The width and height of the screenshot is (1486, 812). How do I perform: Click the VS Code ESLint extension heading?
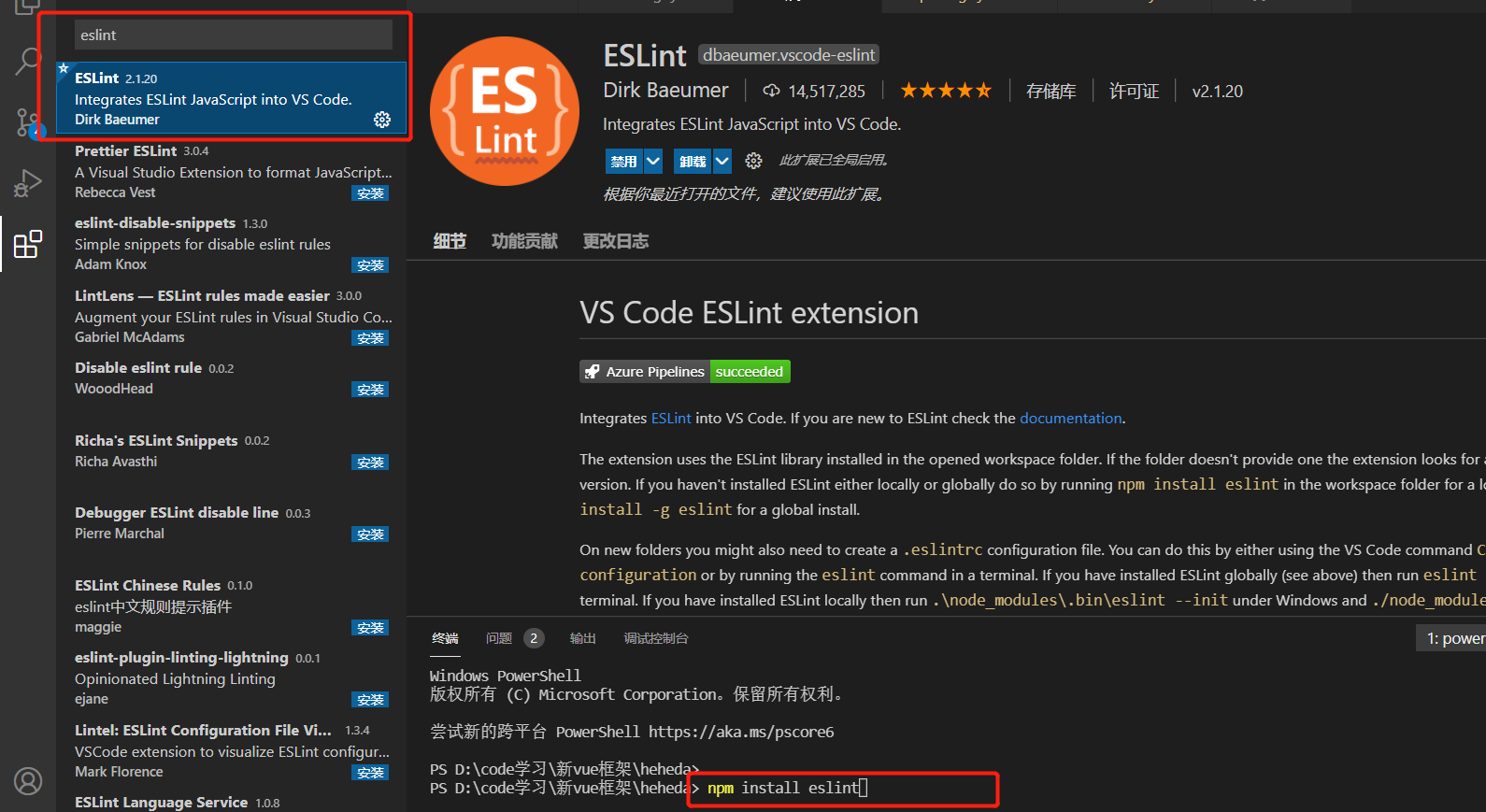[749, 312]
